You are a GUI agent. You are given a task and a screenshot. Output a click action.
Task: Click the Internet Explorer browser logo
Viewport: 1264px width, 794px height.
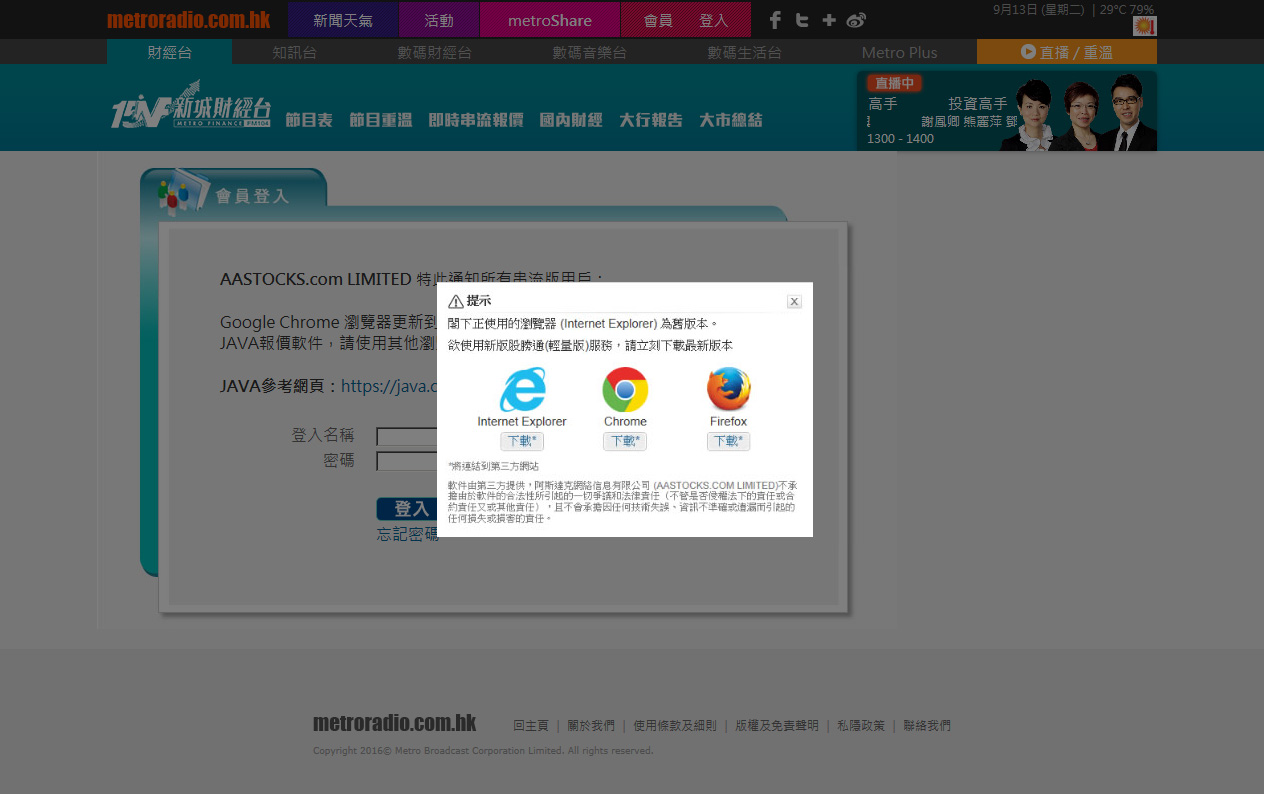click(x=523, y=390)
